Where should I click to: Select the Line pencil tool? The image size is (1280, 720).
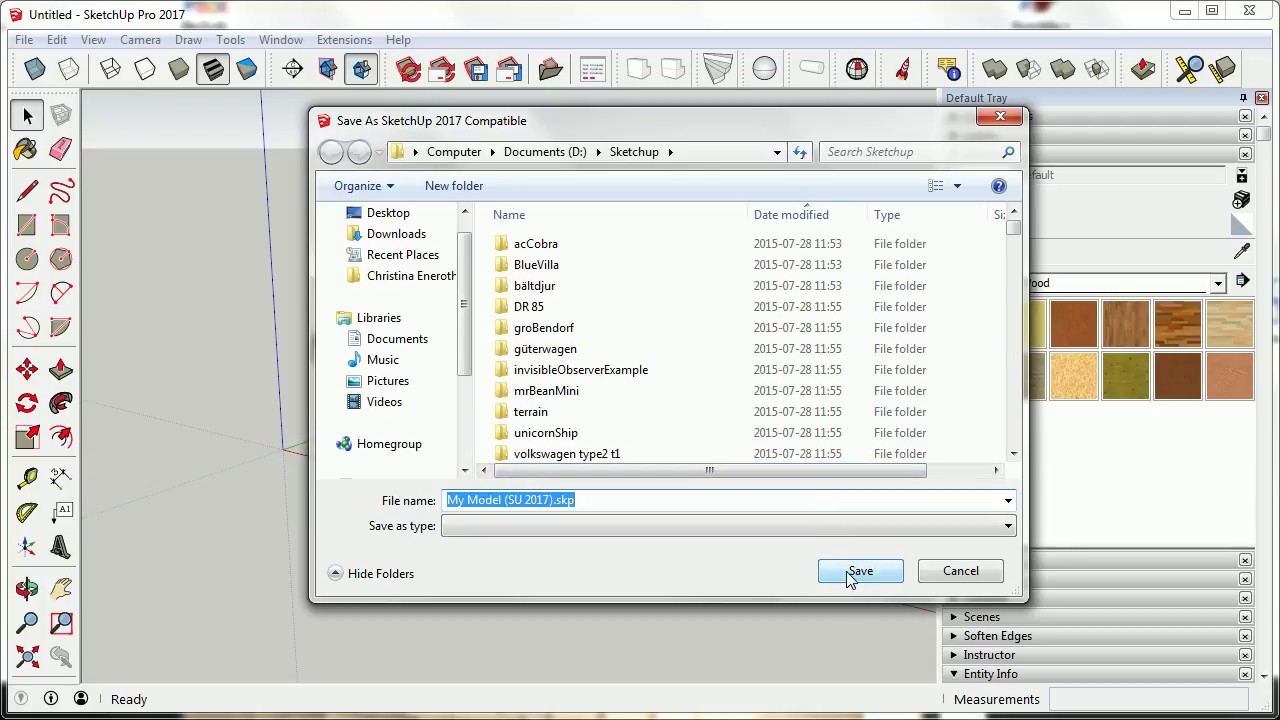[27, 190]
